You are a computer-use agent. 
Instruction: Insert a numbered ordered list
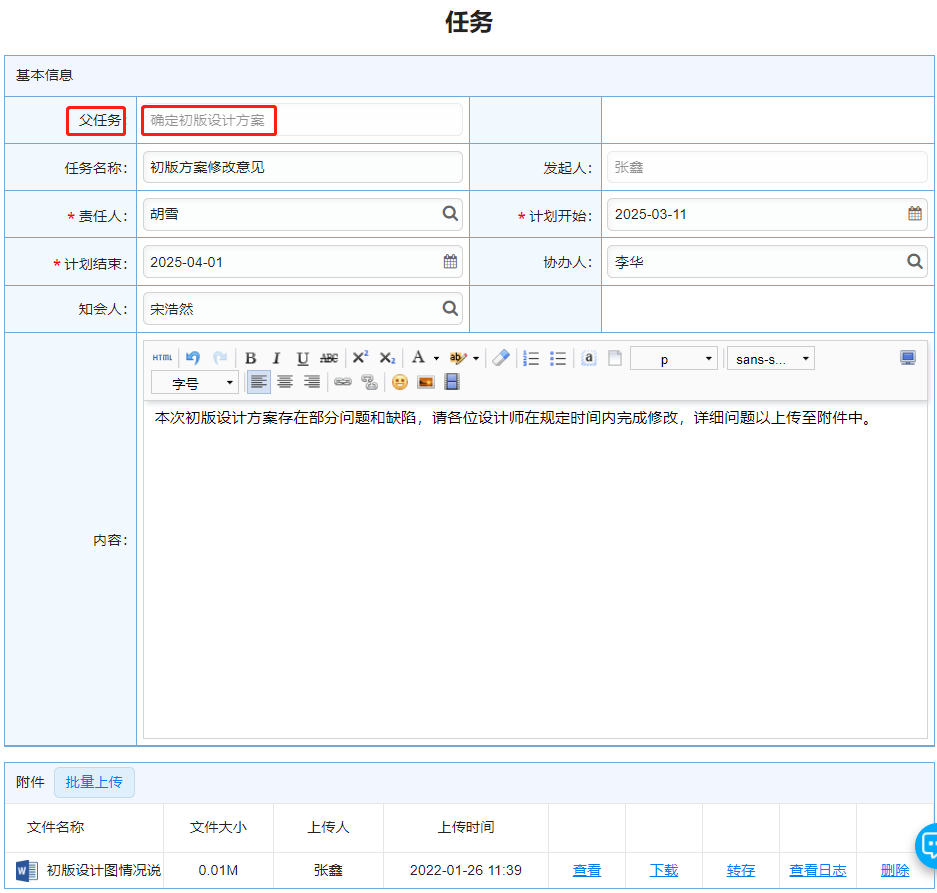532,358
